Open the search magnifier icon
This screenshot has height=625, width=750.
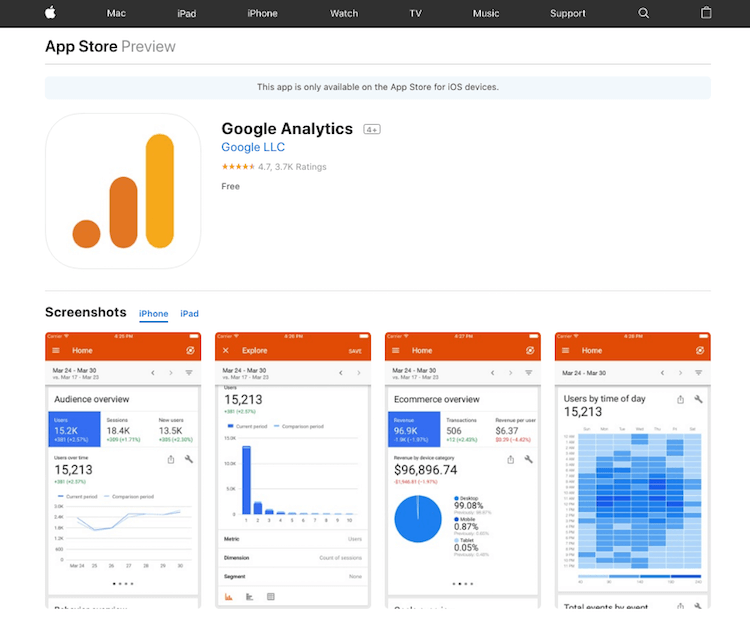[x=643, y=13]
